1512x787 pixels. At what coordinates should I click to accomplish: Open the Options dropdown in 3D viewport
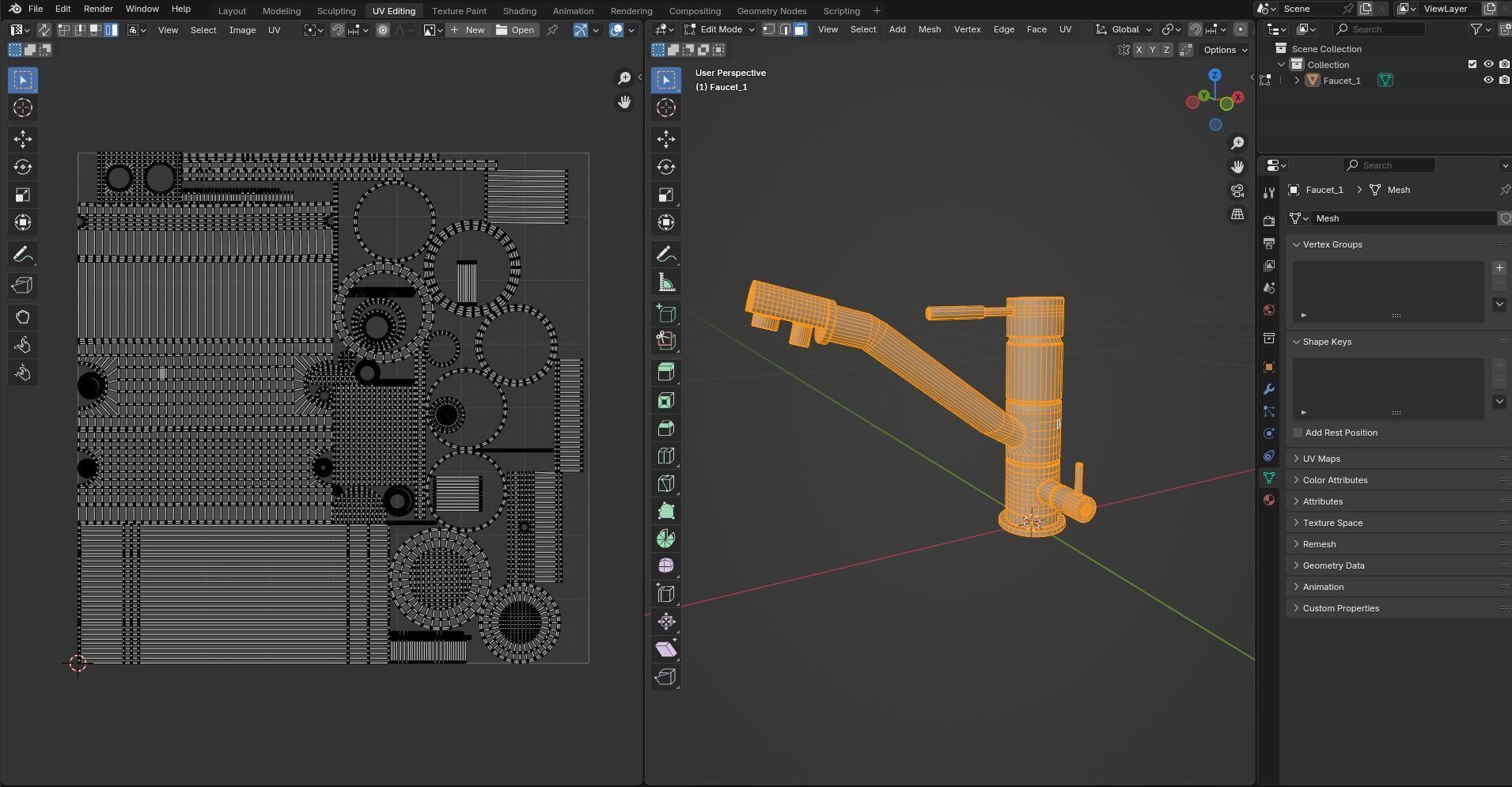[x=1225, y=50]
